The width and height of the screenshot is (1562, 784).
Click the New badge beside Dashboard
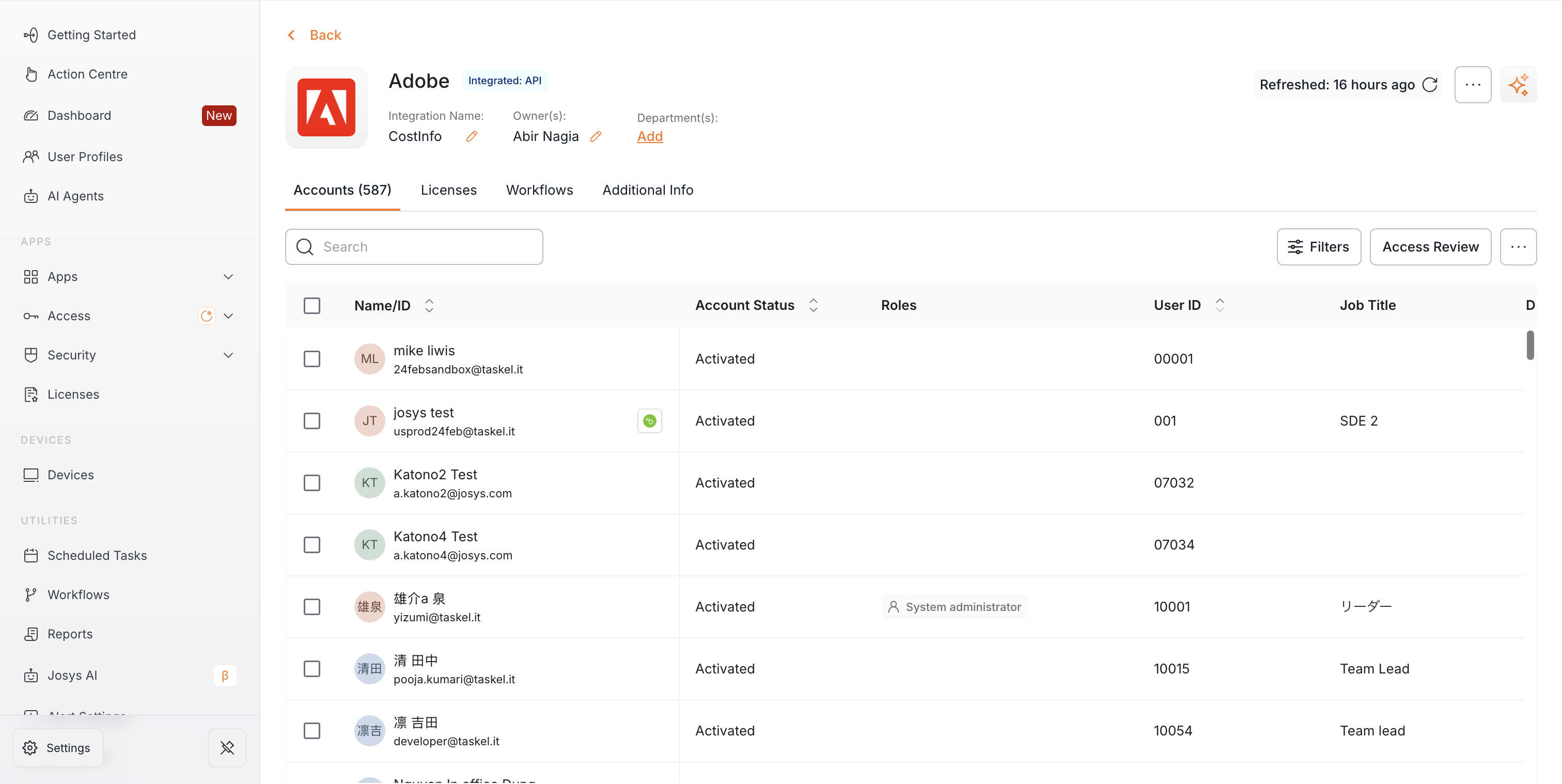point(219,115)
